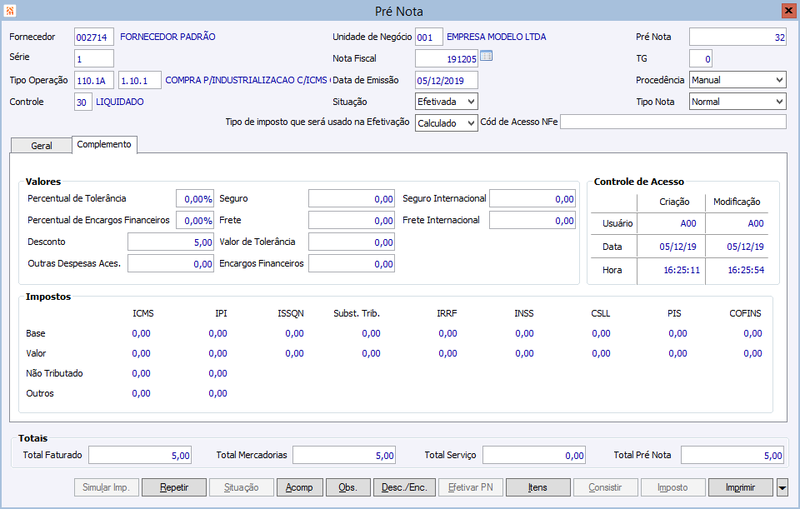Select the Complemento tab
Screen dimensions: 800x509
tap(105, 144)
